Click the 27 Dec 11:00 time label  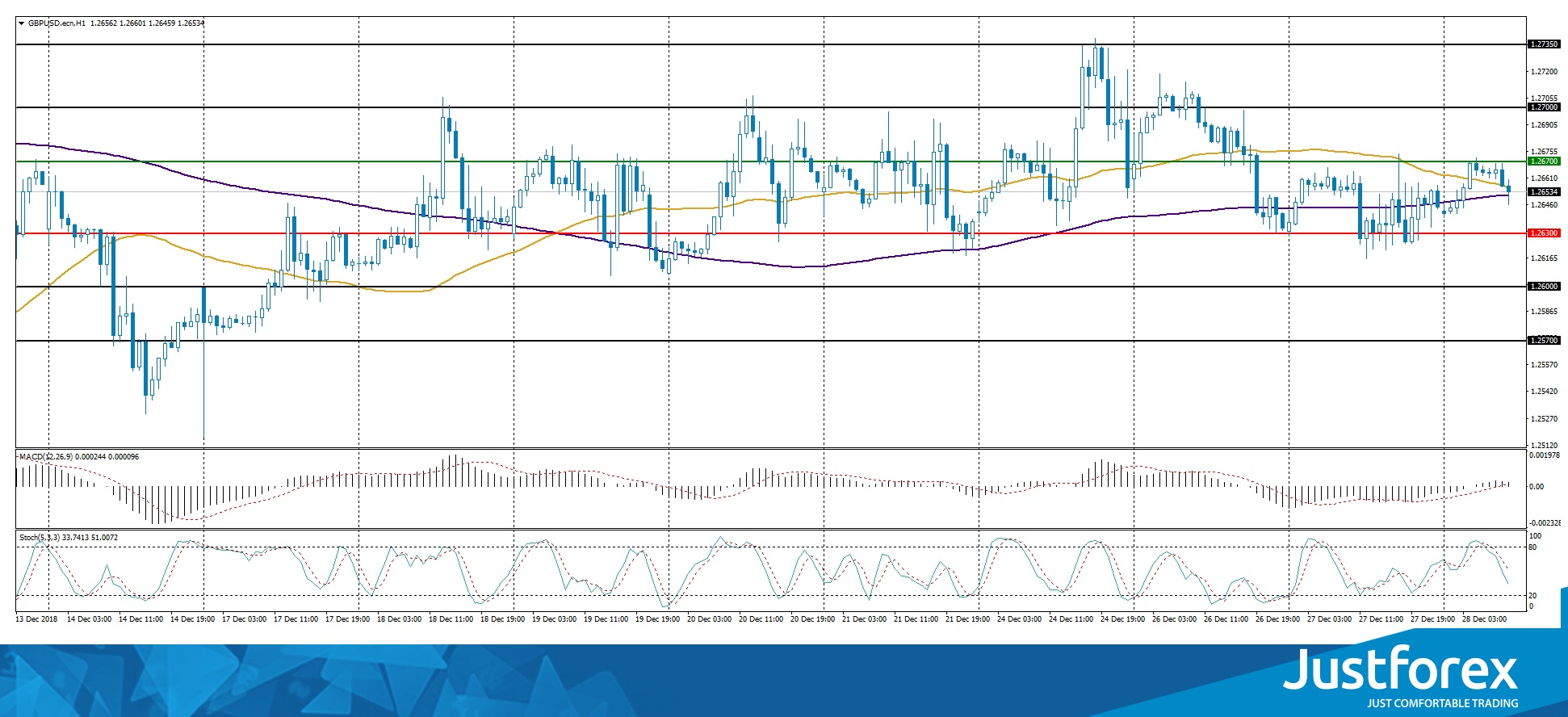pyautogui.click(x=1381, y=619)
